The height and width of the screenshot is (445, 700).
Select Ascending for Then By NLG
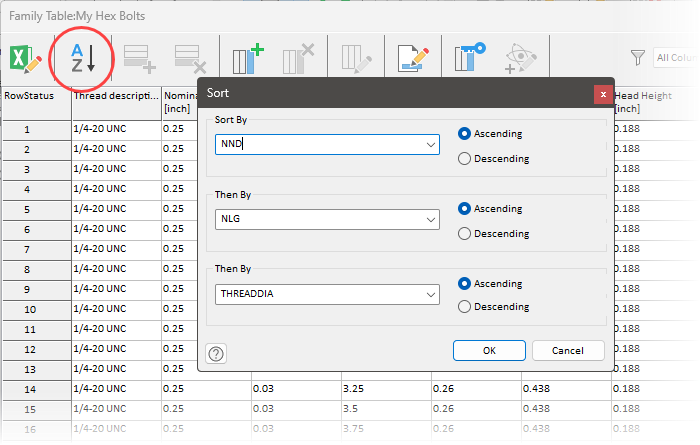(464, 208)
